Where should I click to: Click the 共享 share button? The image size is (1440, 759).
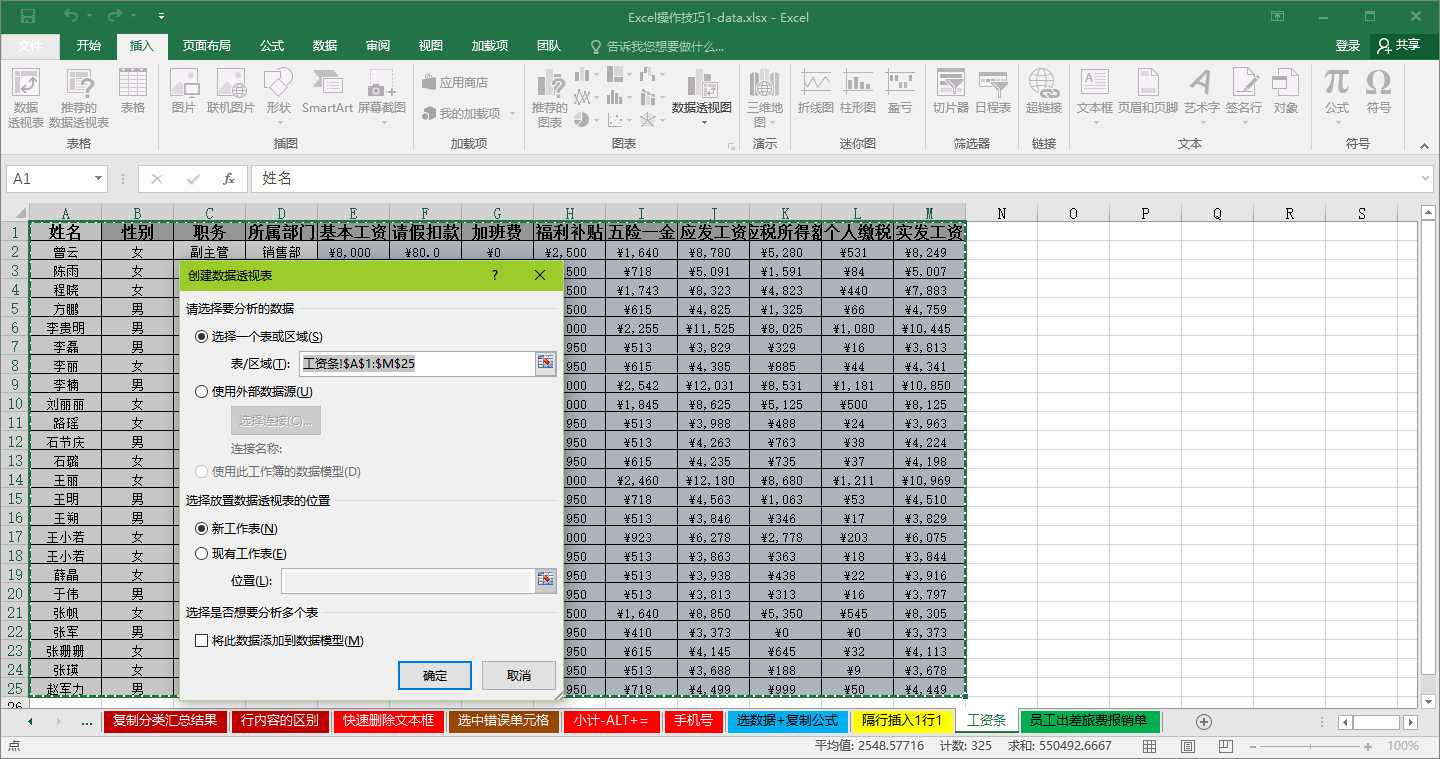tap(1398, 45)
